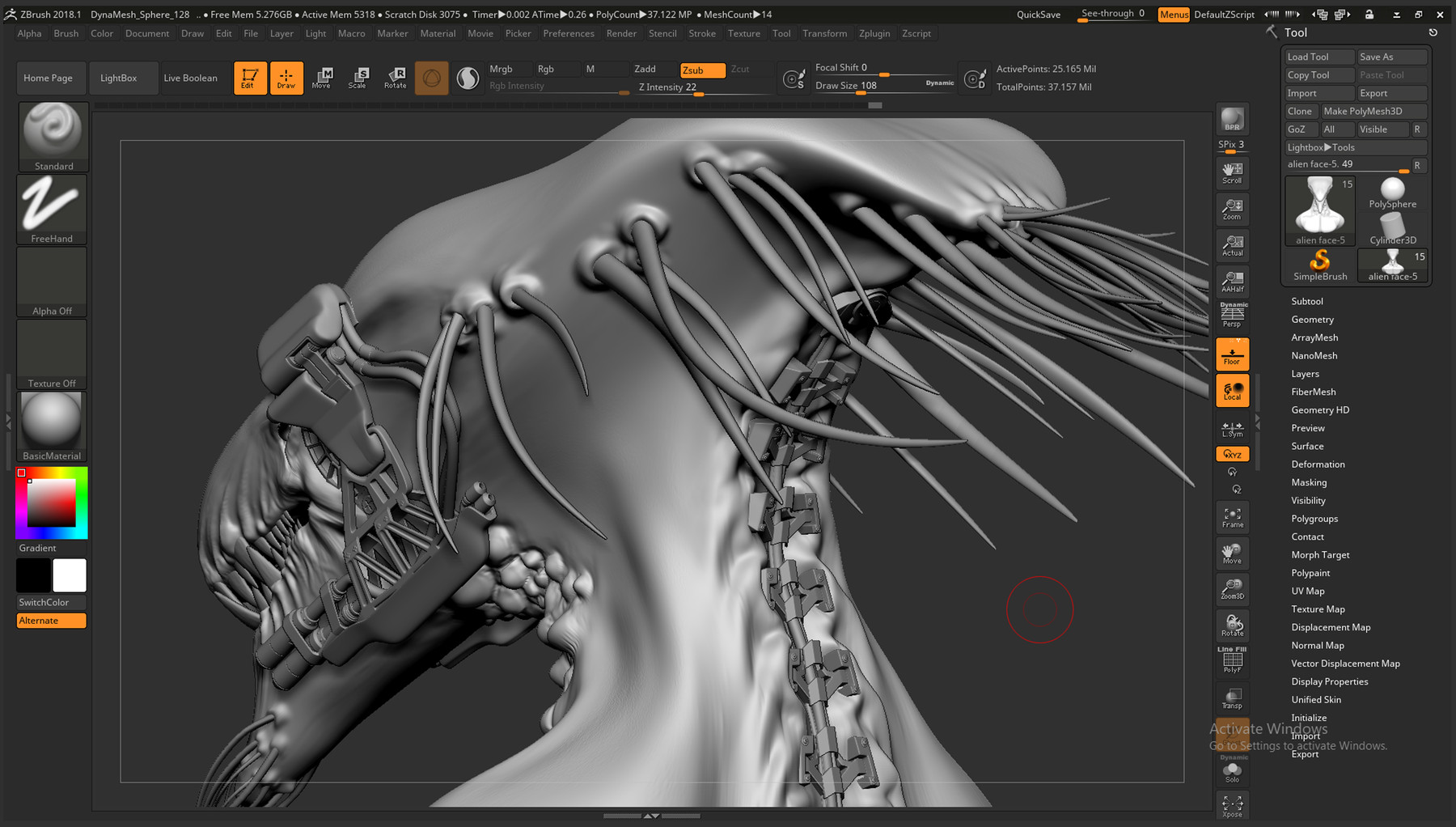Switch to the Move transform mode
The width and height of the screenshot is (1456, 827).
tap(322, 78)
